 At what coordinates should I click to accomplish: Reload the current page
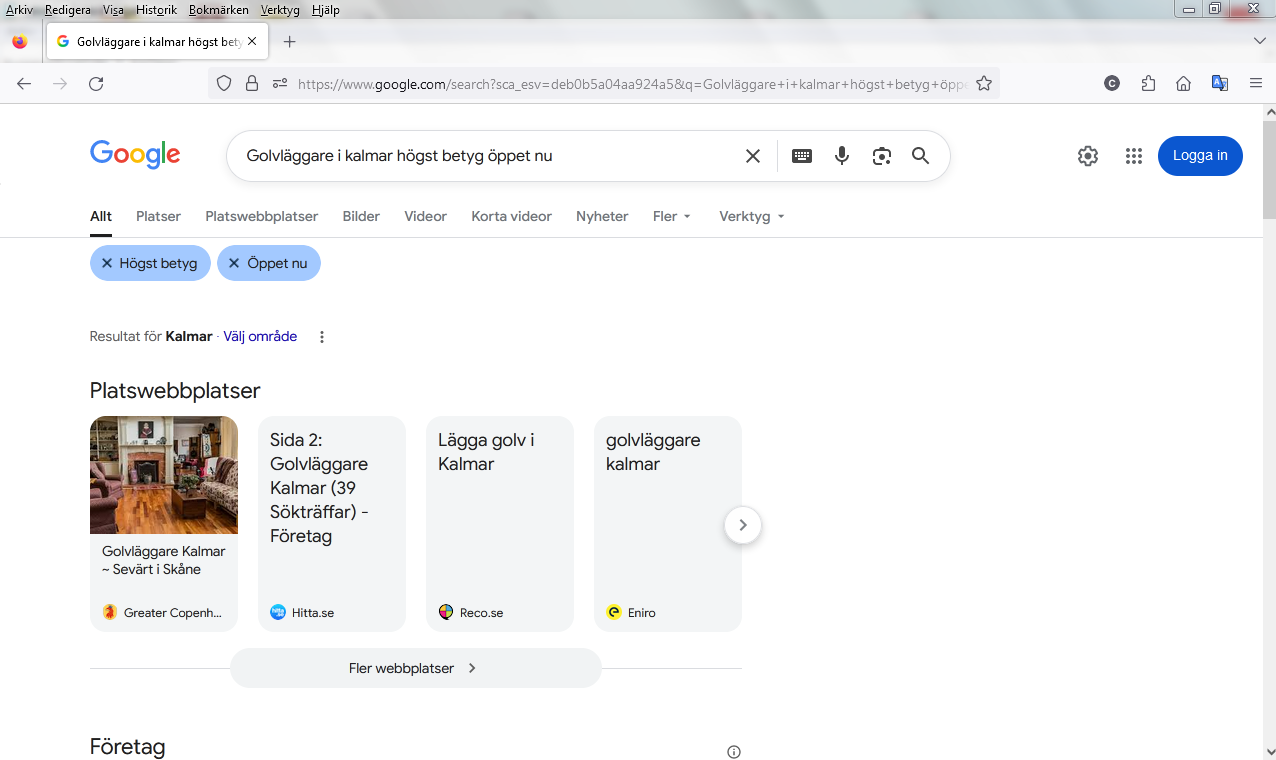tap(96, 84)
